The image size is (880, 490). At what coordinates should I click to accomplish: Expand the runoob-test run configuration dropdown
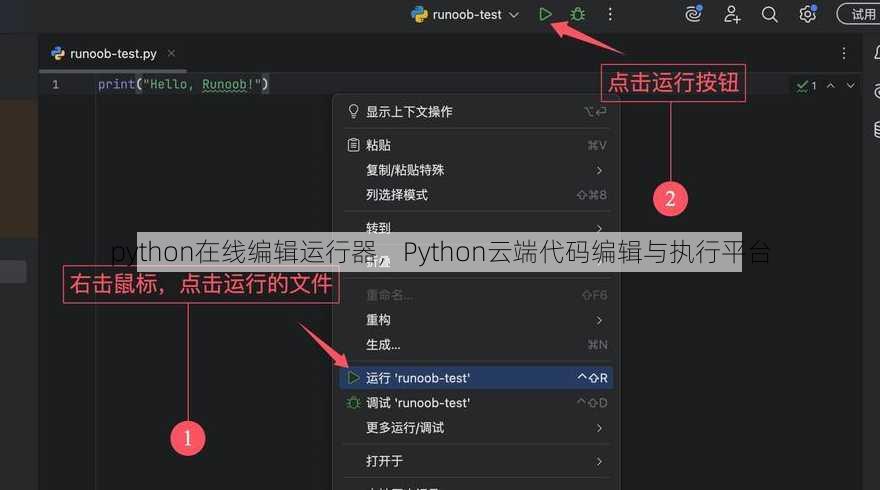coord(514,15)
